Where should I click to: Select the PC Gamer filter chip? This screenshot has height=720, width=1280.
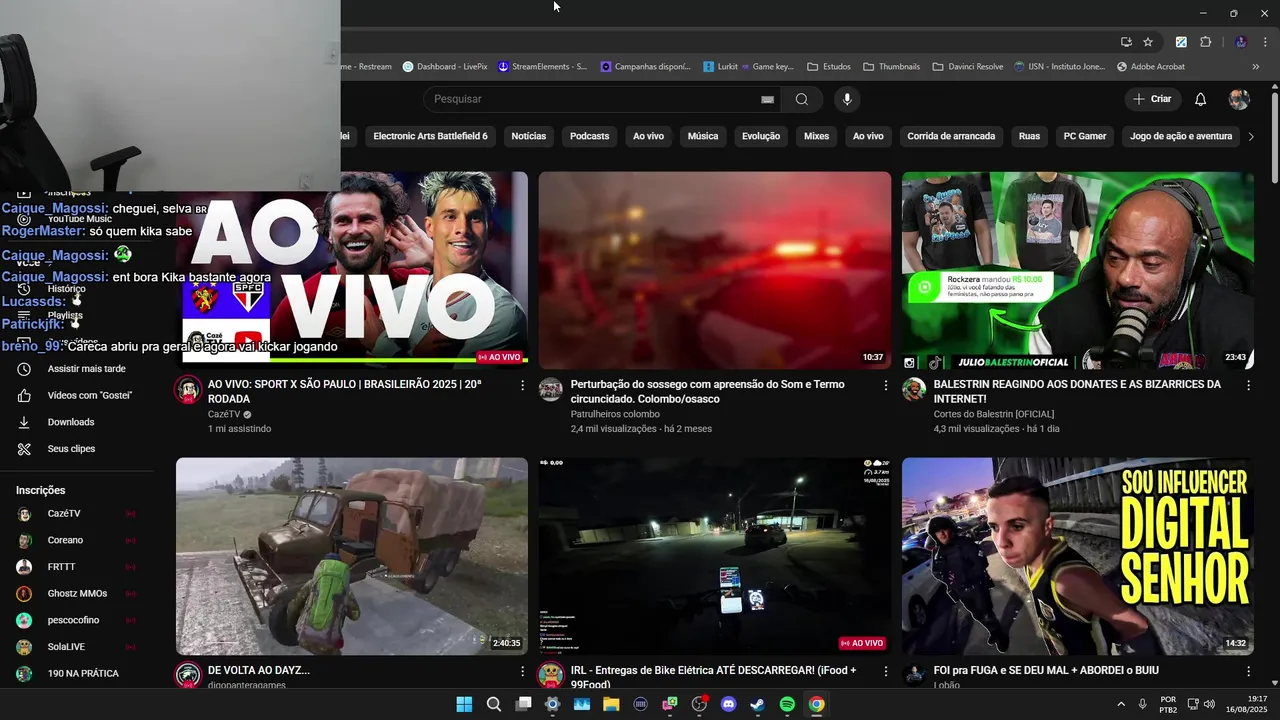(1085, 136)
